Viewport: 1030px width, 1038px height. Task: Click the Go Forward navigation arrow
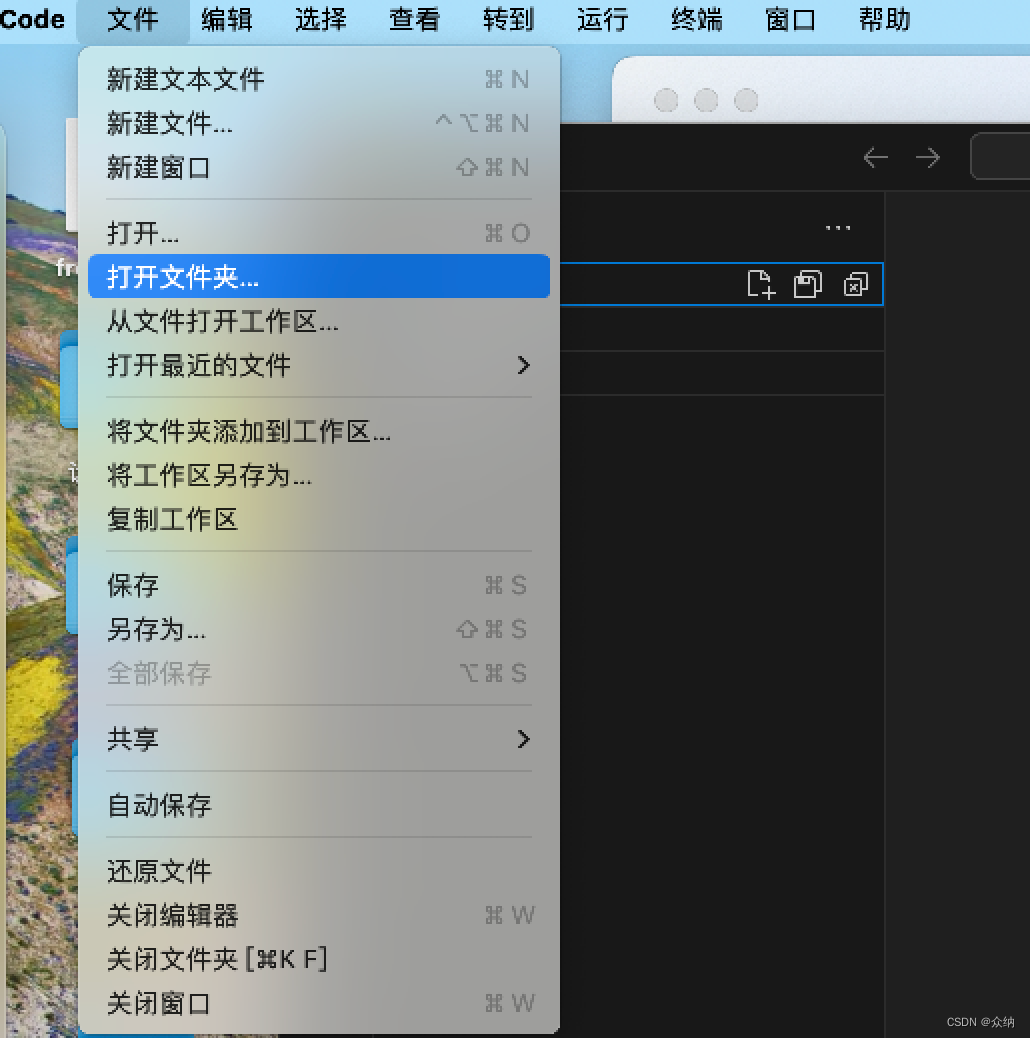(x=927, y=157)
